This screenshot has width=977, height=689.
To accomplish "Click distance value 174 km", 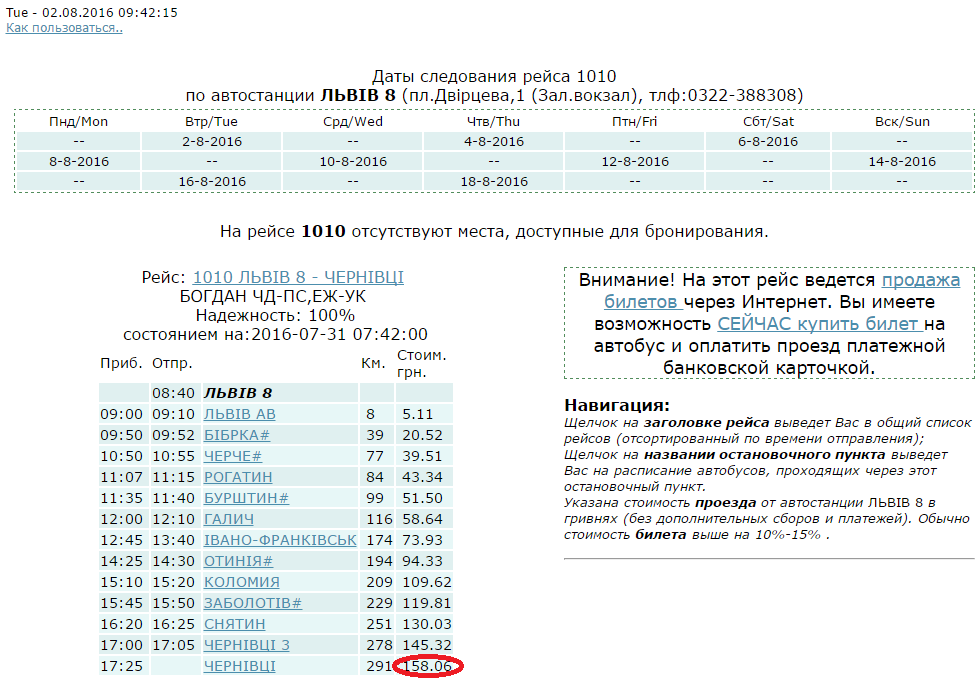I will click(379, 540).
